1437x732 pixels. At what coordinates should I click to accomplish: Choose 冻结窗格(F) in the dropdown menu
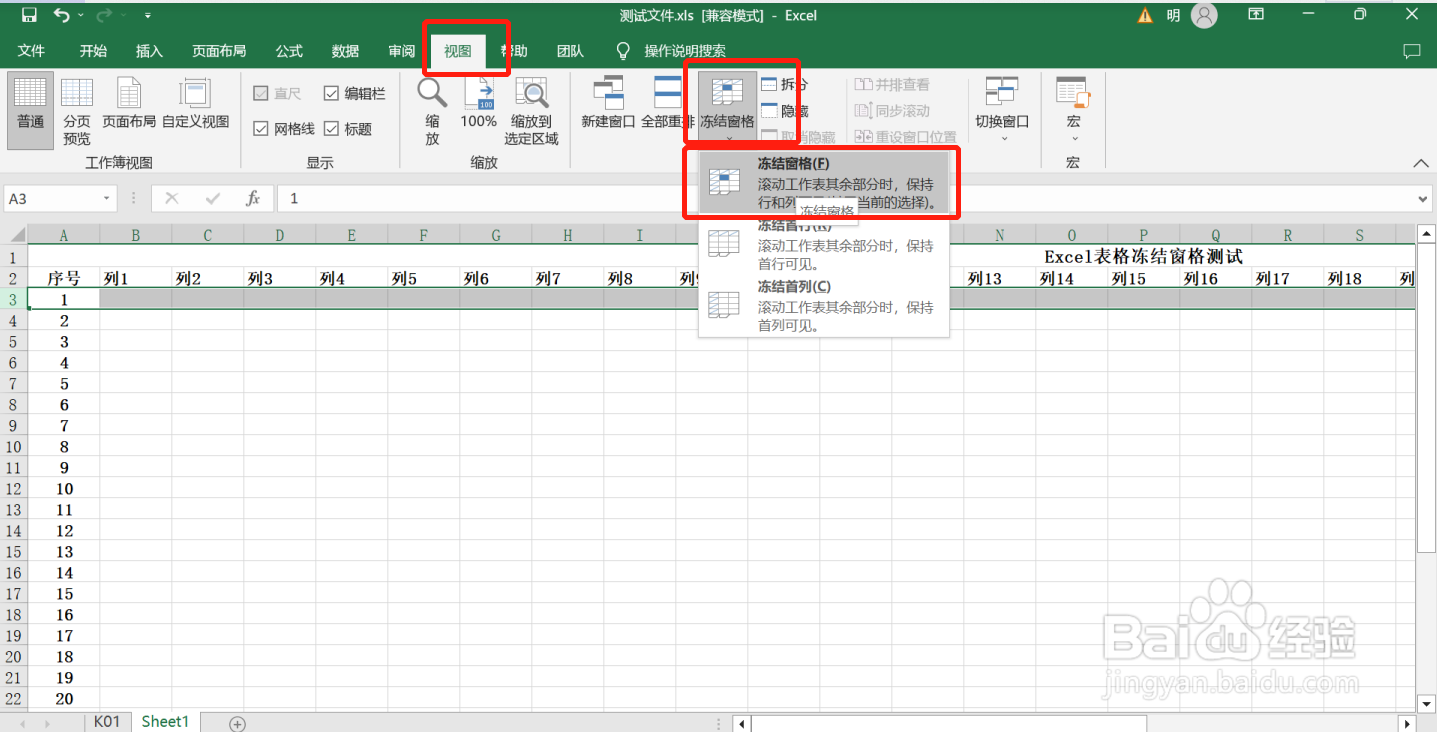coord(823,183)
